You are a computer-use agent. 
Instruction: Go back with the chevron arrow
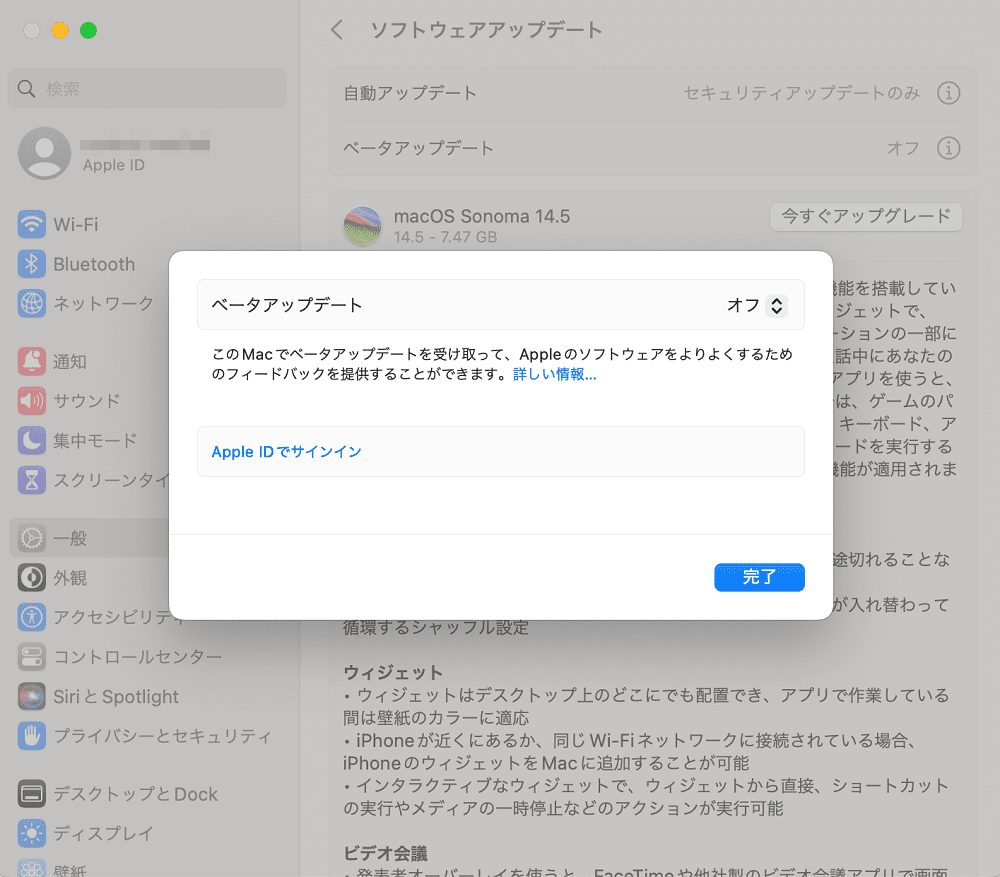[x=337, y=29]
